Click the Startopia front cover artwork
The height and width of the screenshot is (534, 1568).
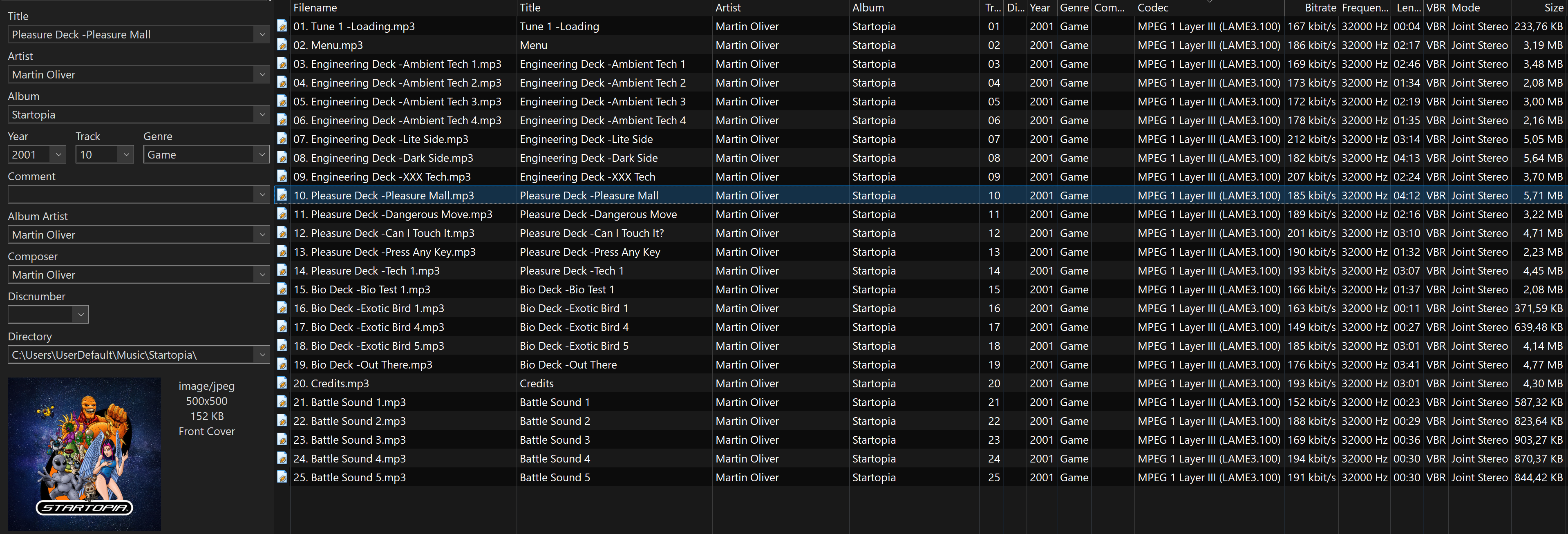click(85, 454)
